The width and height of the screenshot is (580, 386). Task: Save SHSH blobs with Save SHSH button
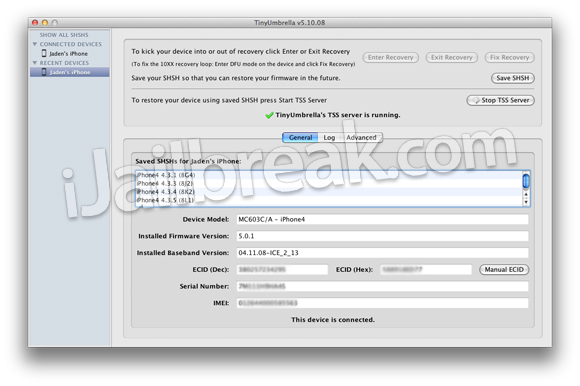click(512, 78)
